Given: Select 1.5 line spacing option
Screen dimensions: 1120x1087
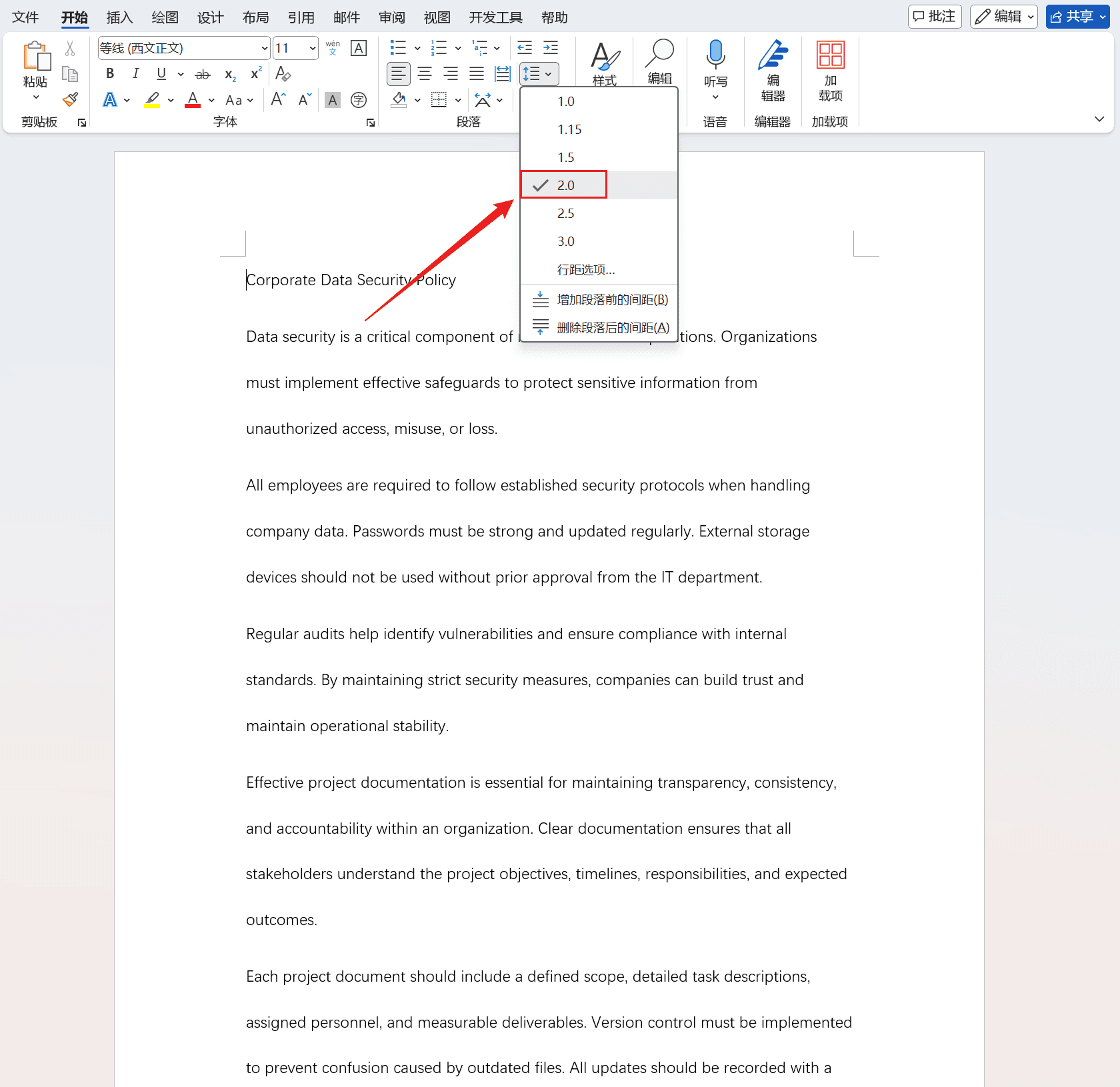Looking at the screenshot, I should [x=566, y=157].
